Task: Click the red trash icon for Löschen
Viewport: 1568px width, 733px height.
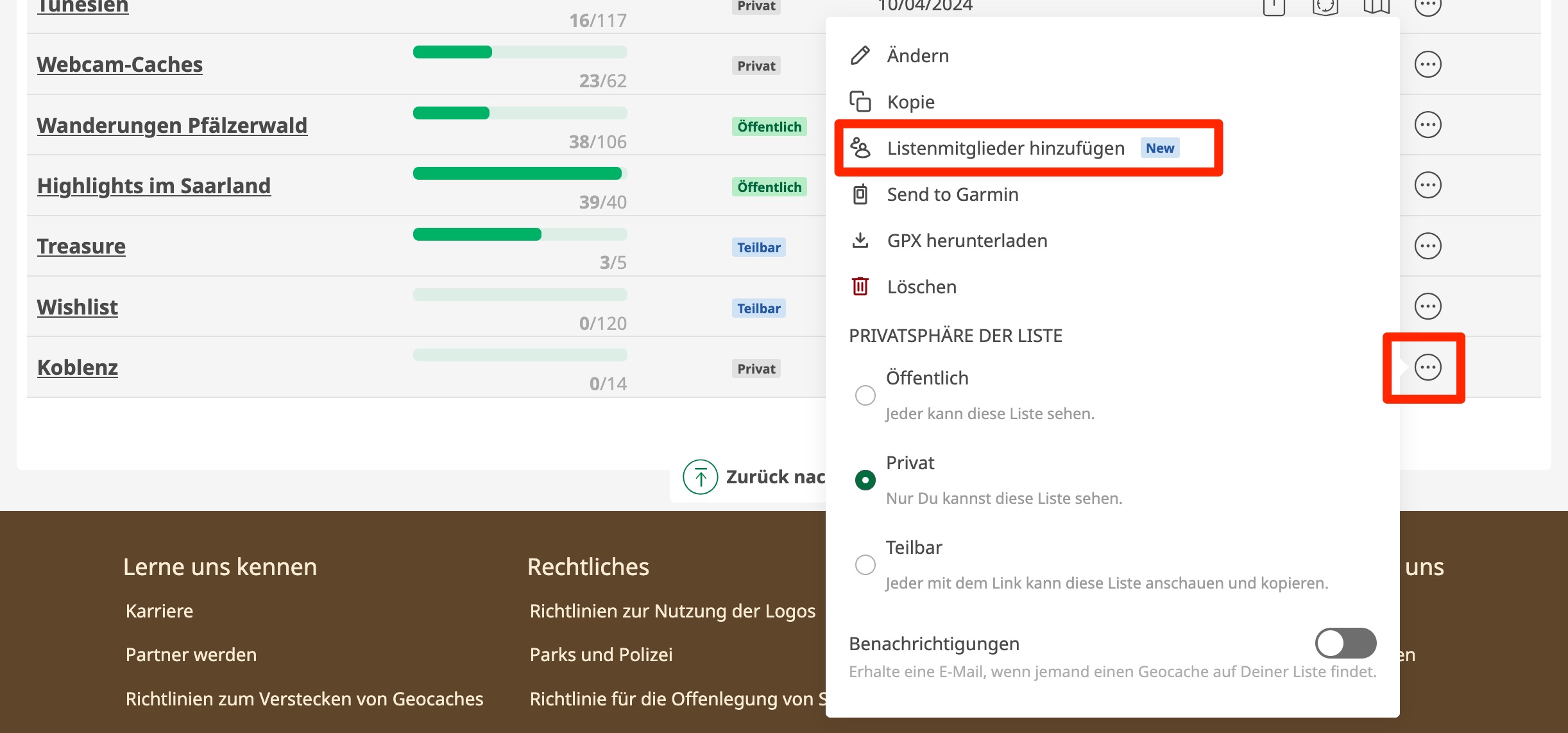Action: click(860, 286)
